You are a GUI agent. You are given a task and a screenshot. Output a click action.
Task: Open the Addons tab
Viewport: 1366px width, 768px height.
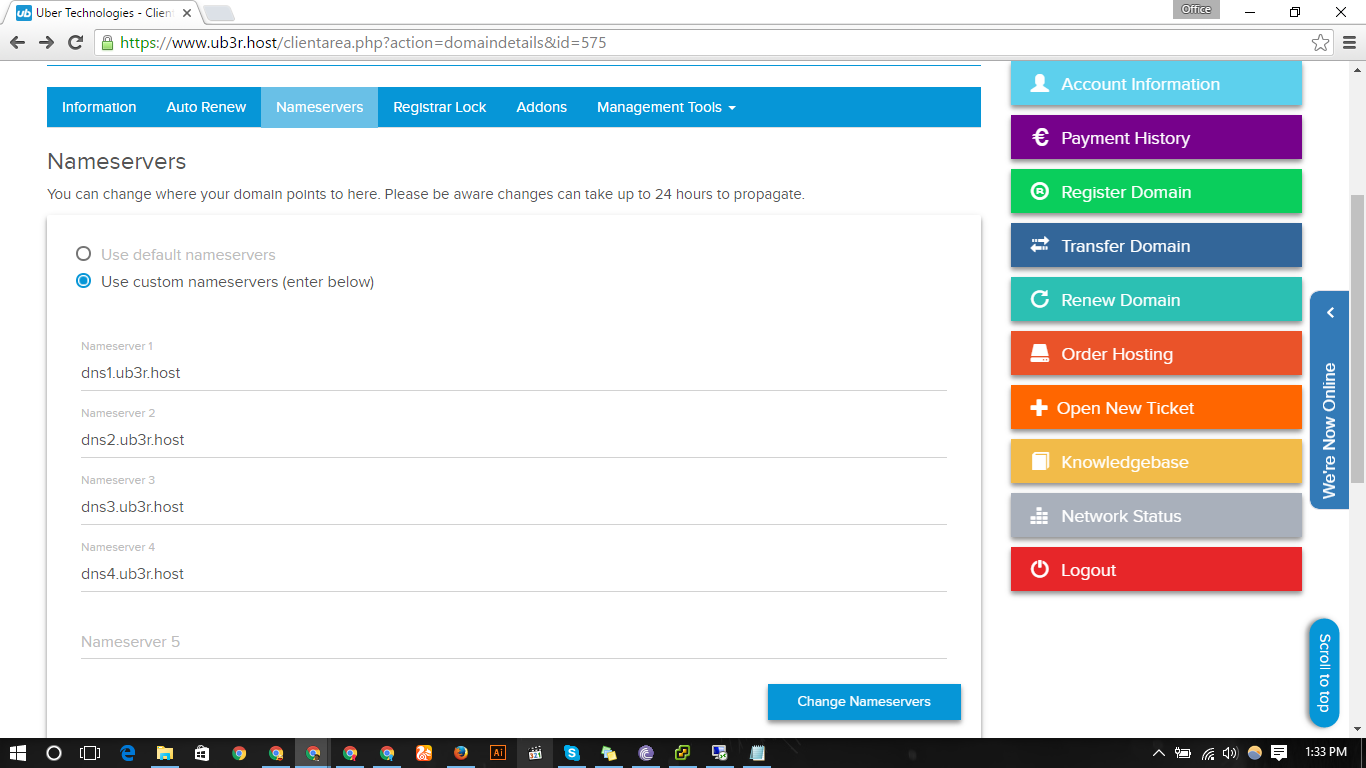click(x=542, y=107)
